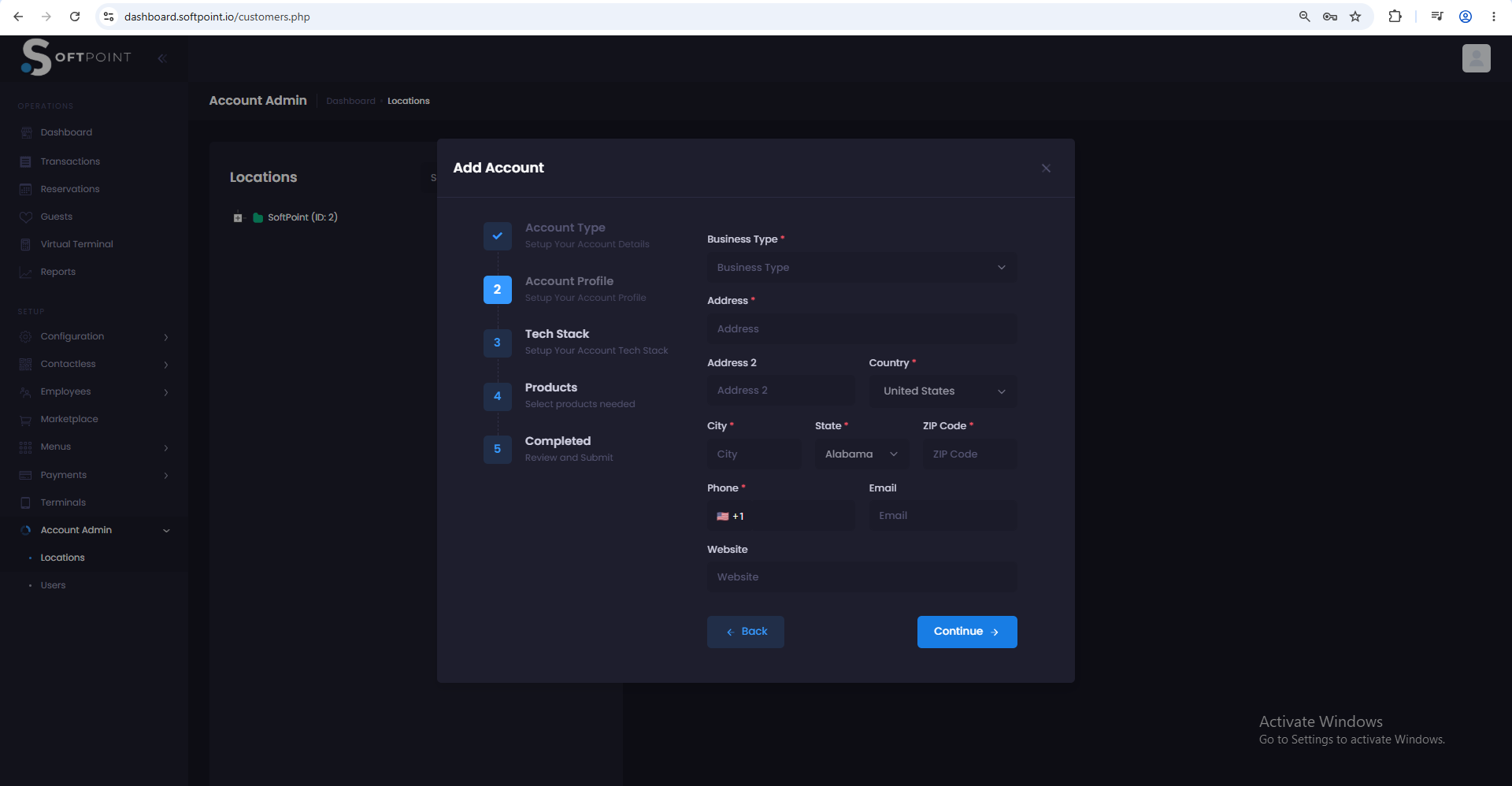Open Business Type dropdown

coord(862,268)
